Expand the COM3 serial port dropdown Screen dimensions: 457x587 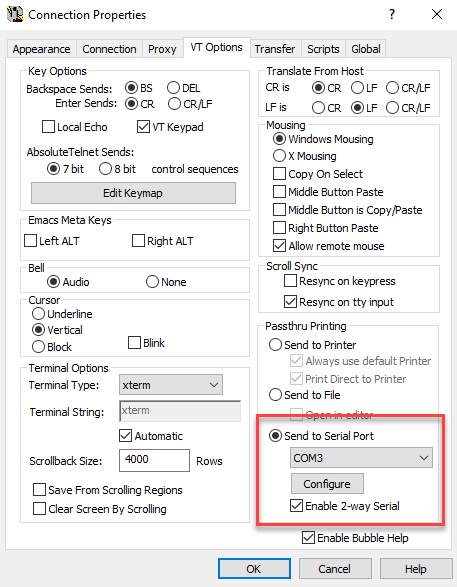click(361, 457)
